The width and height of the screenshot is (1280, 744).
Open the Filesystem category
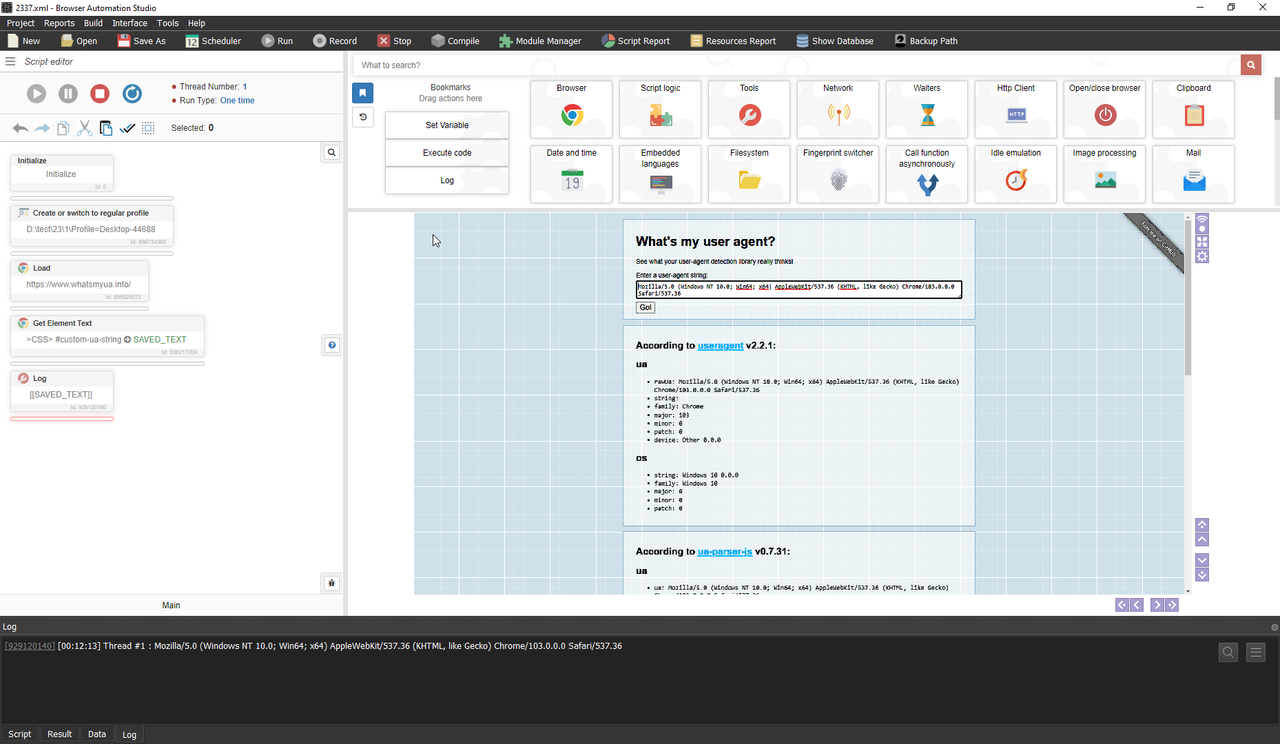click(749, 174)
